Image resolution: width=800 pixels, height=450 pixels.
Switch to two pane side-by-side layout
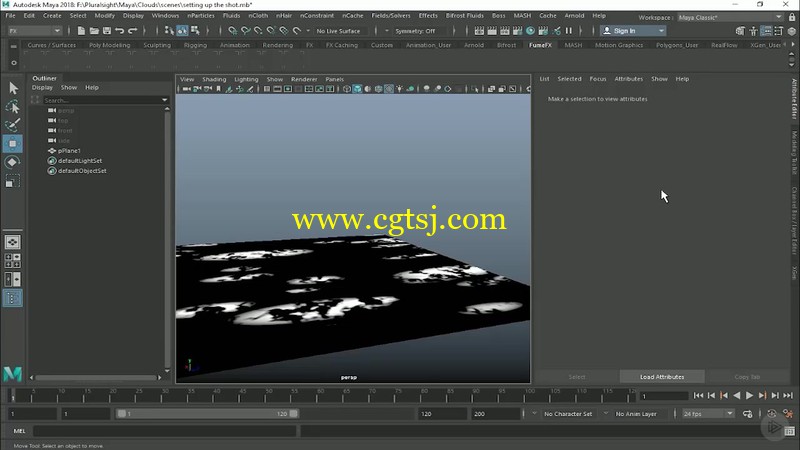point(13,280)
